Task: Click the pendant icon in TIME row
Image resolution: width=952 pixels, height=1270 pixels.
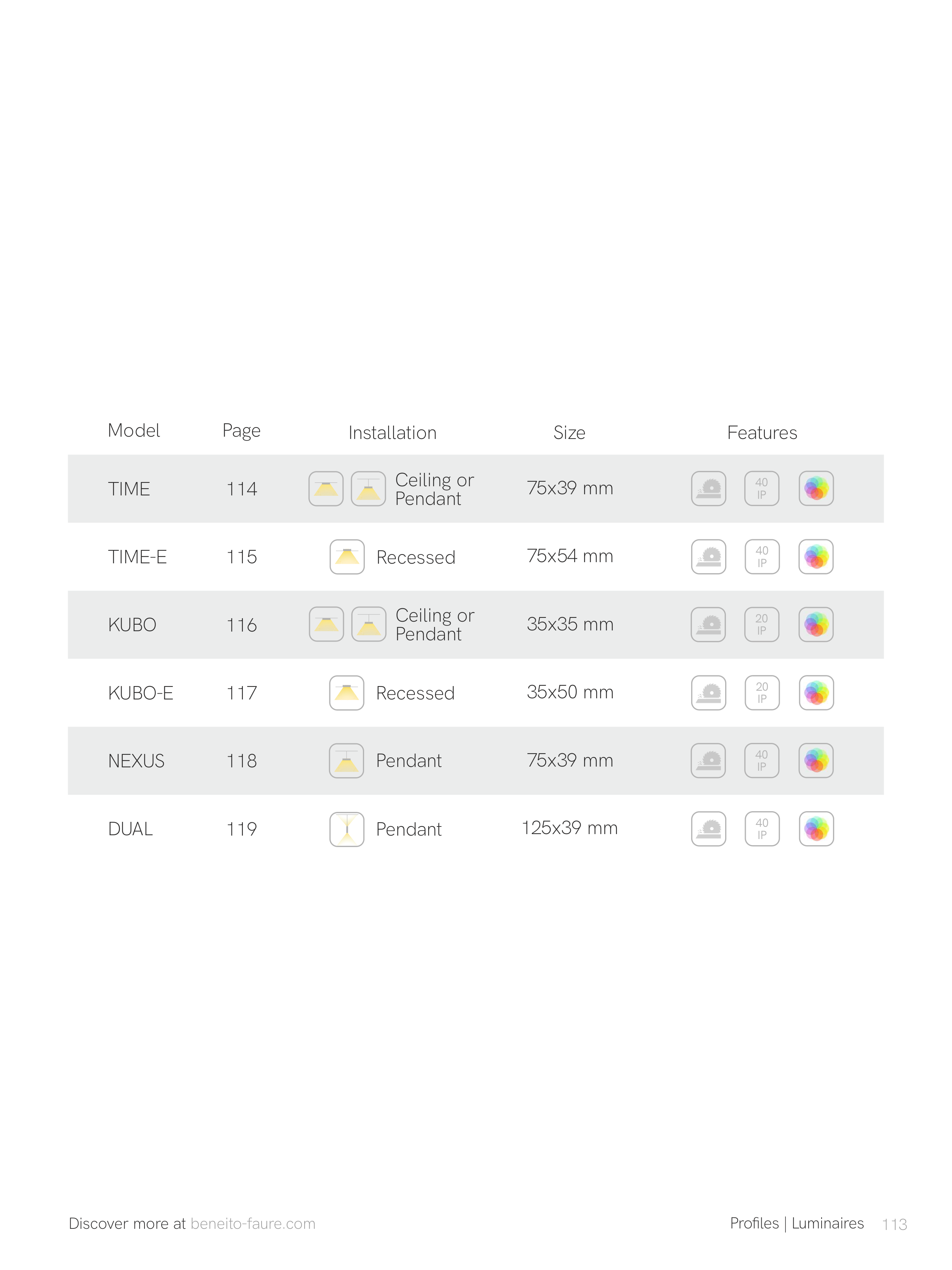Action: pos(368,489)
